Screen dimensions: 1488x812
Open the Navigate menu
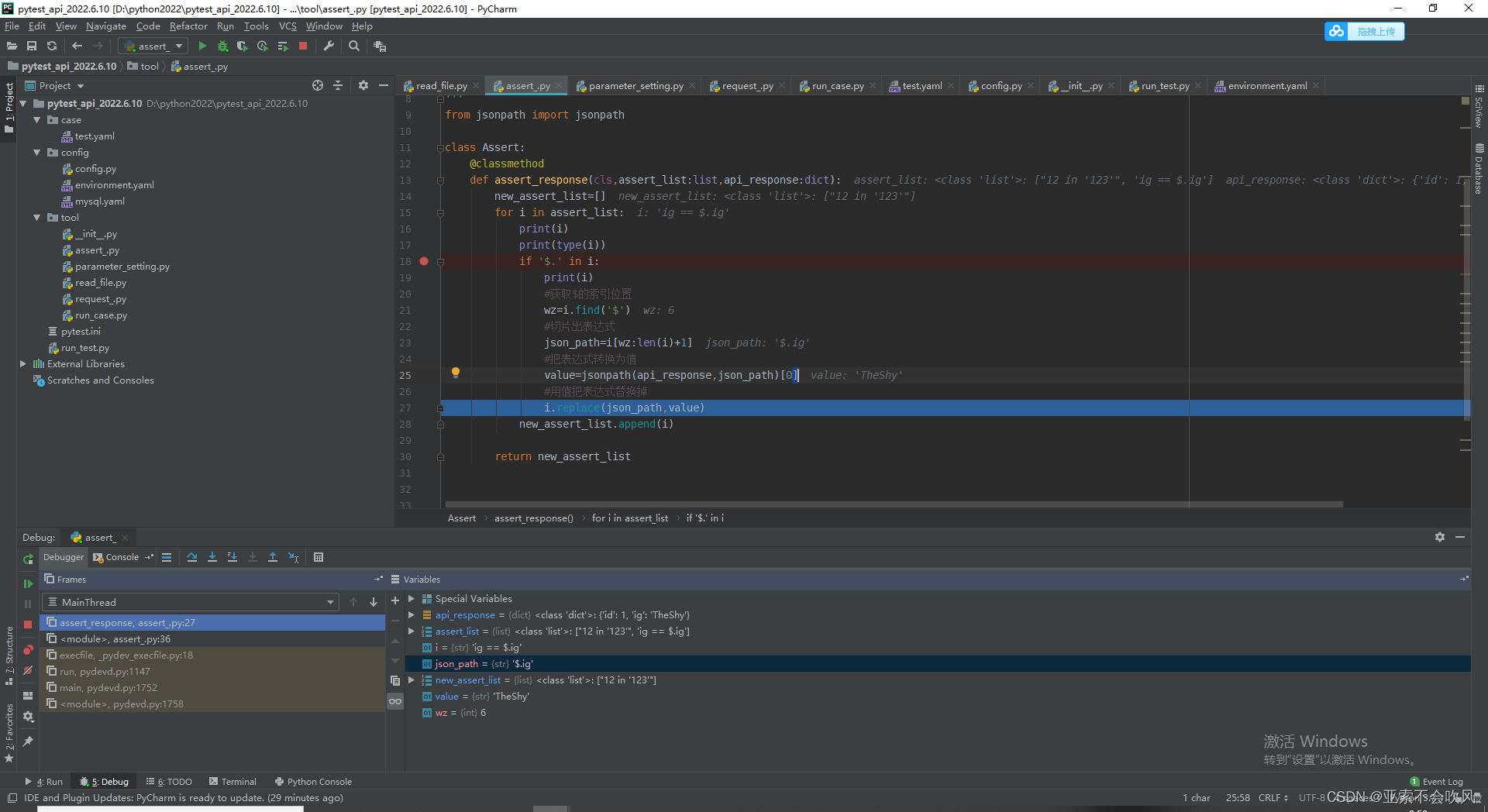coord(106,26)
